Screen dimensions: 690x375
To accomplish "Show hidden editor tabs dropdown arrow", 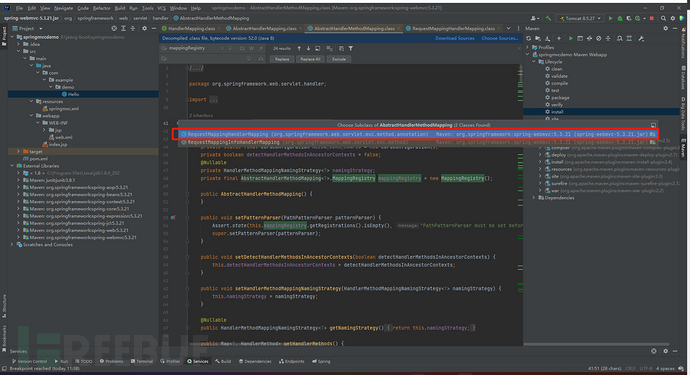I will [x=508, y=28].
